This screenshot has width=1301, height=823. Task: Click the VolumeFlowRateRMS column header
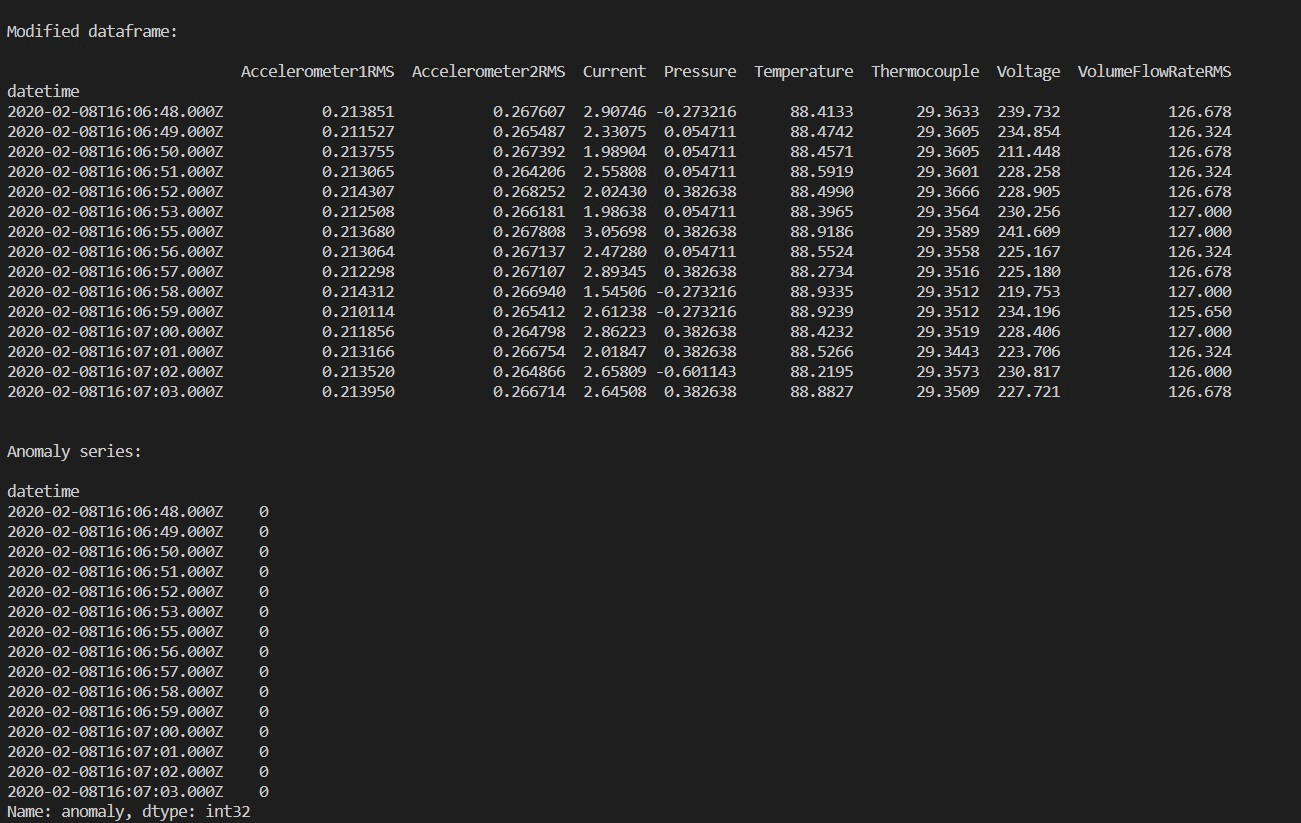(1154, 71)
